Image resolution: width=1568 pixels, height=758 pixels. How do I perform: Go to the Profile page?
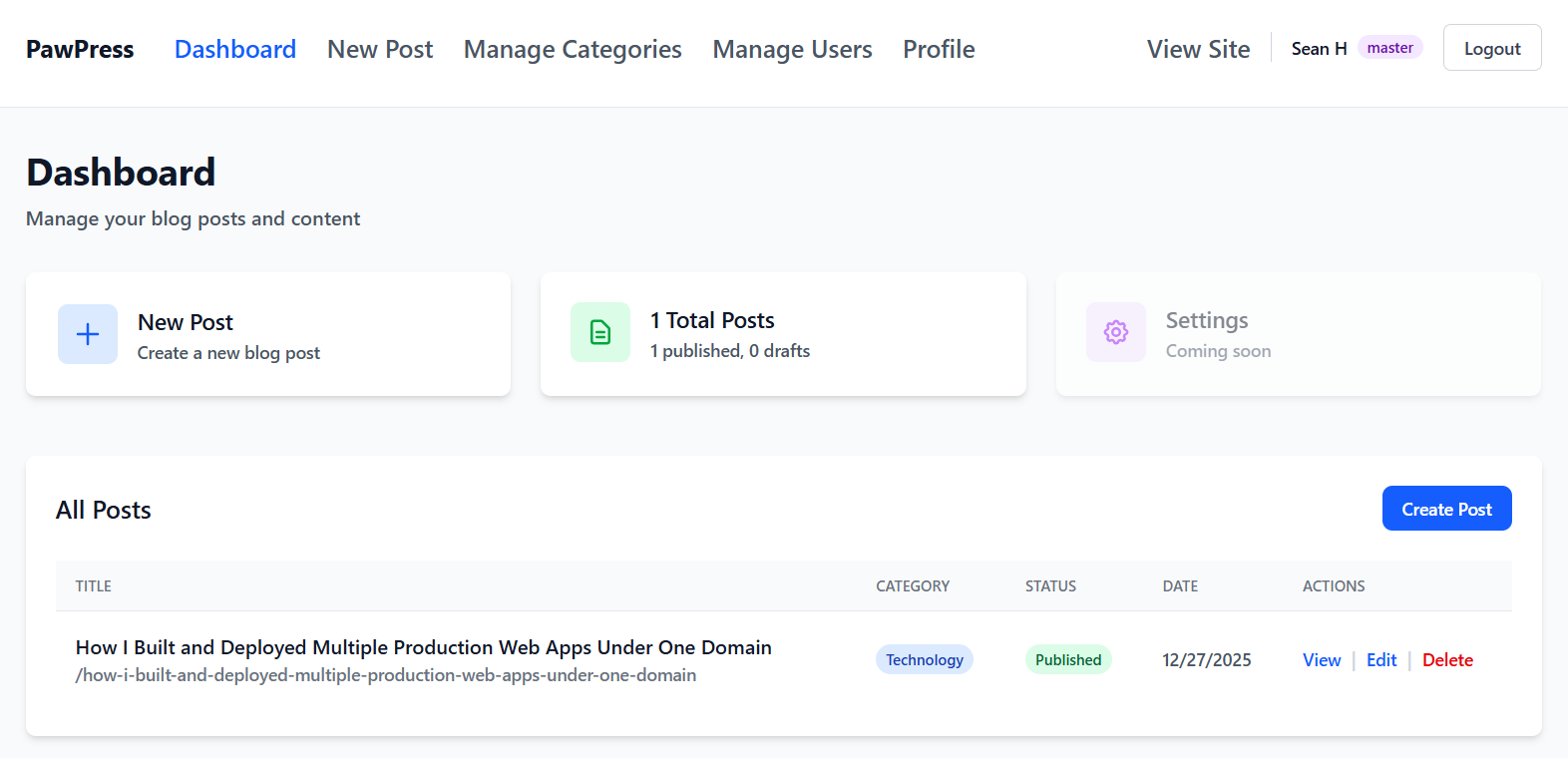coord(939,50)
